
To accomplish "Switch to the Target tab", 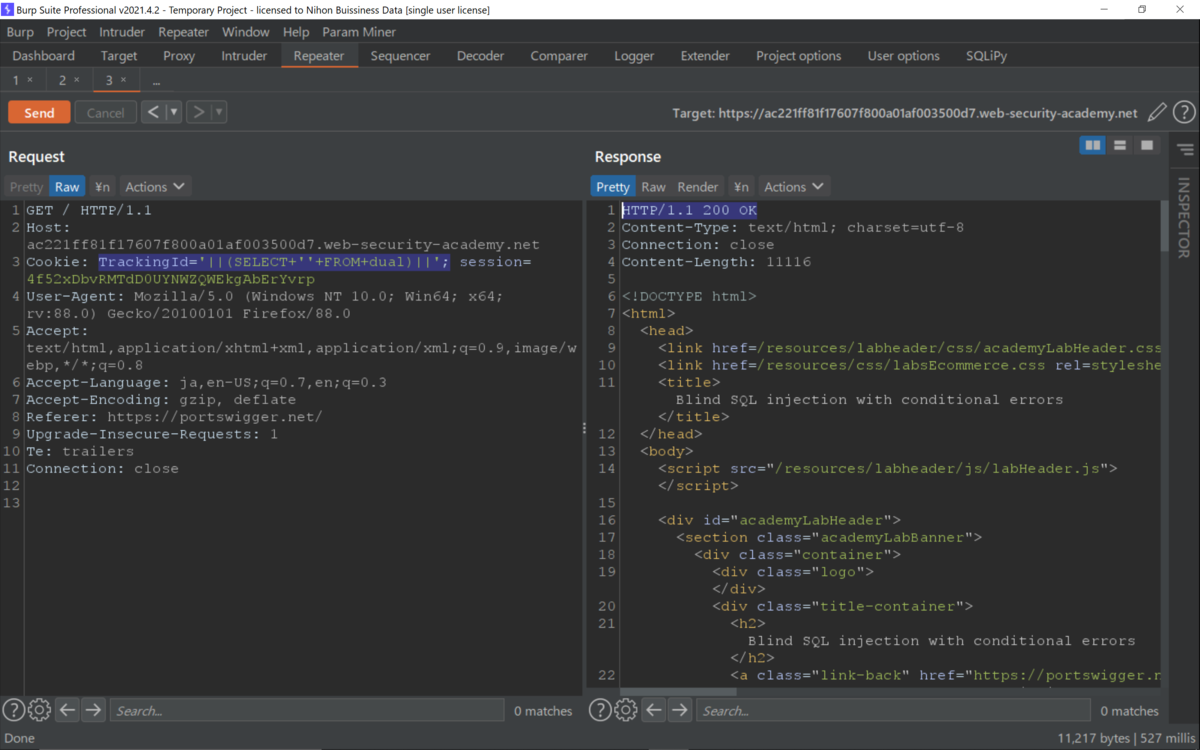I will [119, 56].
